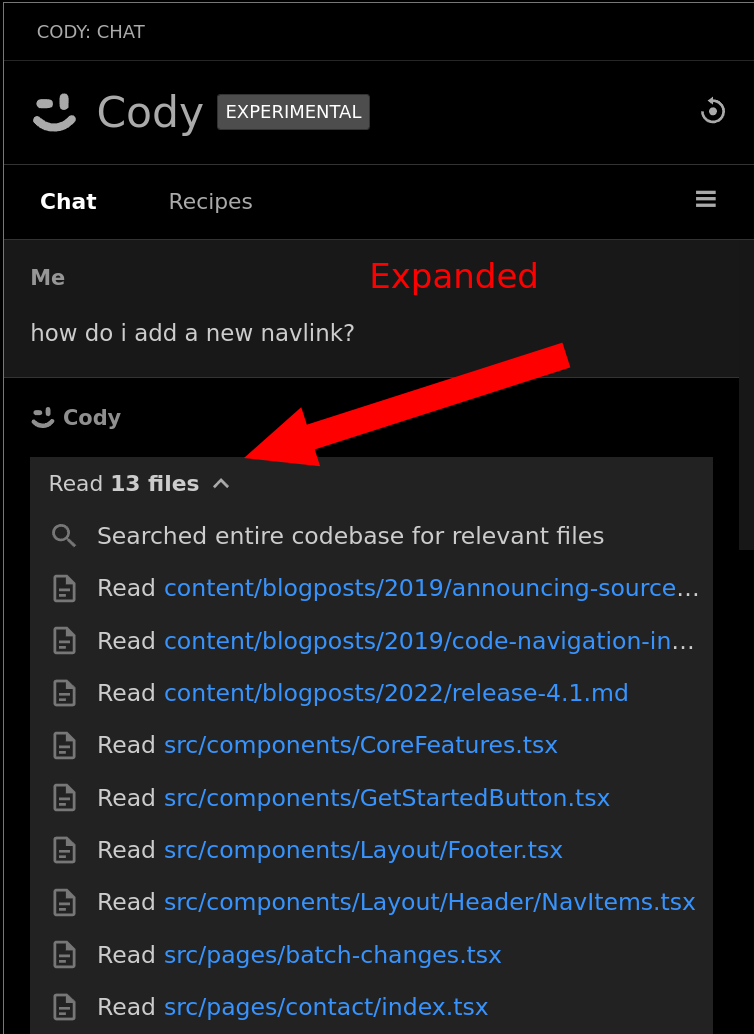Click the 'how do i add a new navlink?' message
Screen dimensions: 754x1034
[193, 333]
